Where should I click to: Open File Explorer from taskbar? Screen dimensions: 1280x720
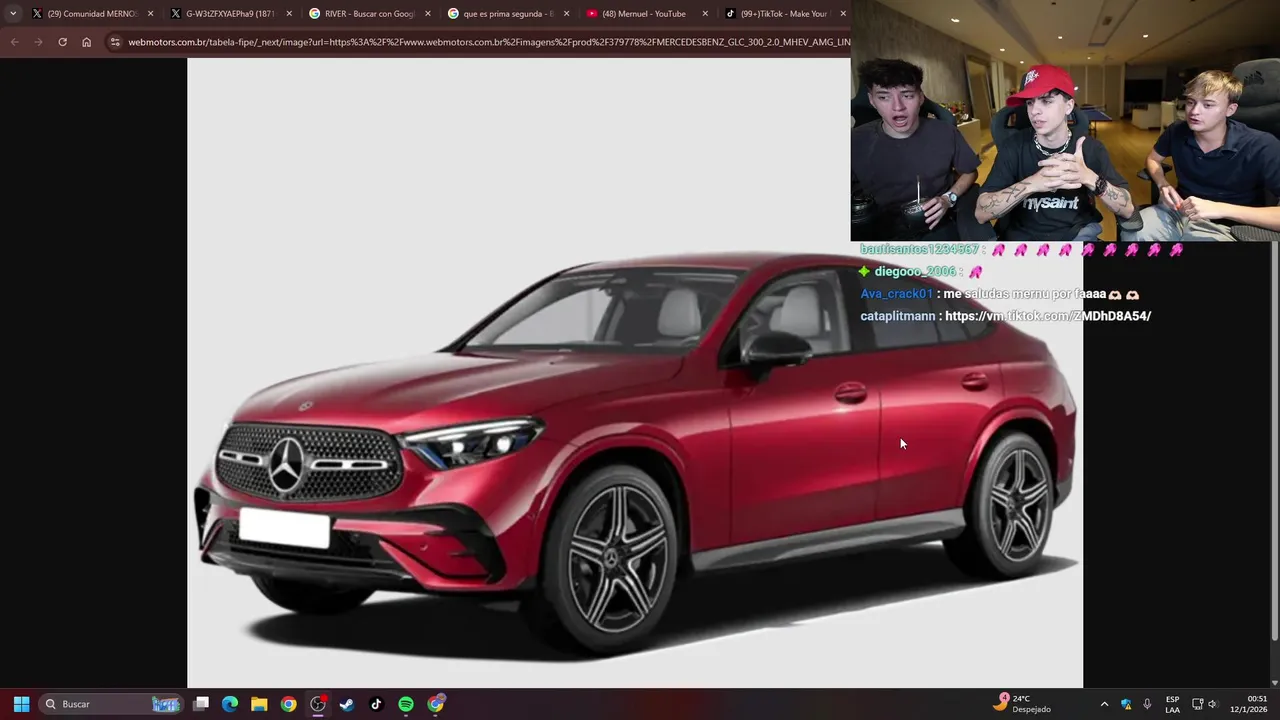click(x=259, y=704)
